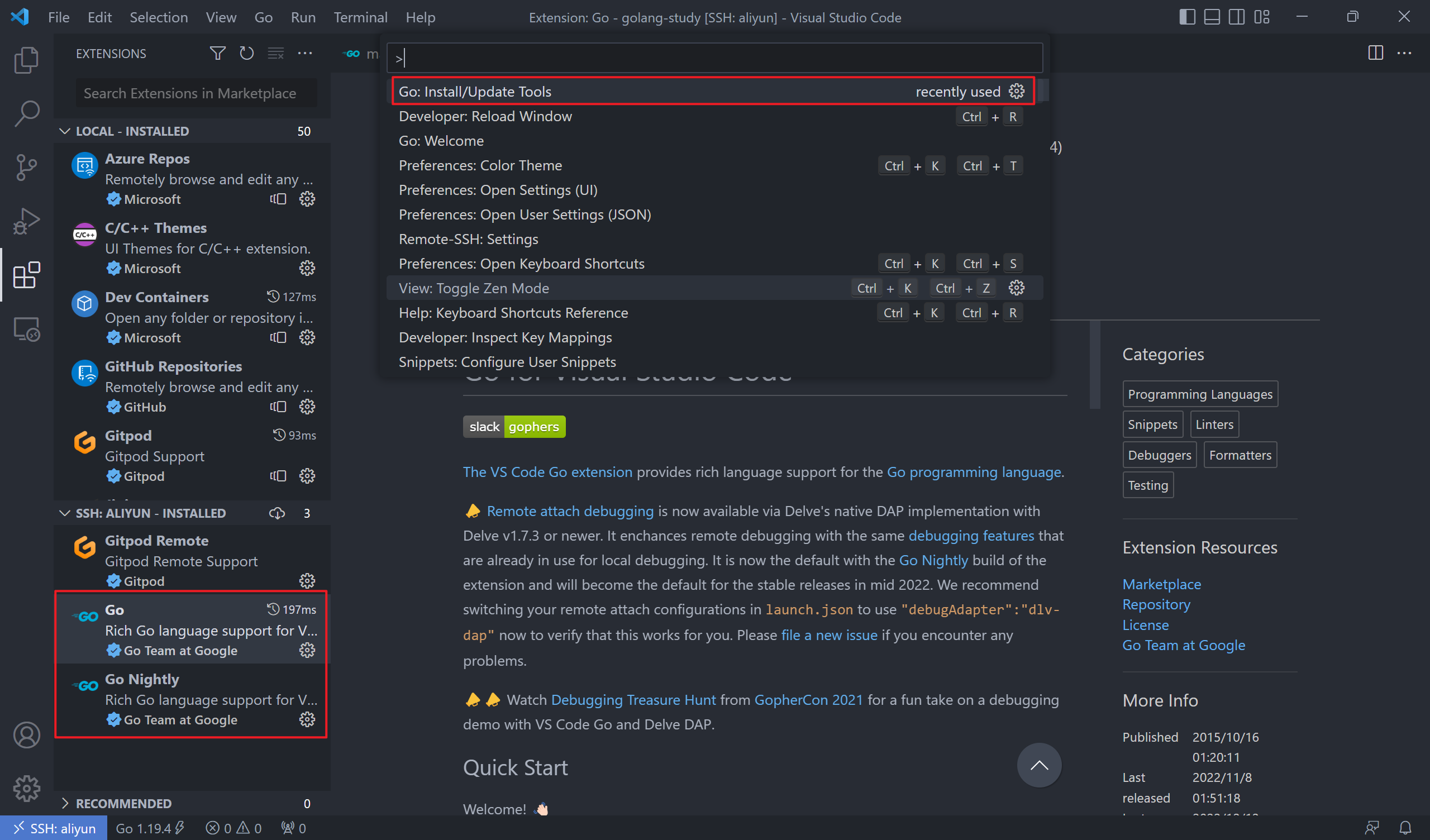Open the Explorer view in activity bar
The width and height of the screenshot is (1430, 840).
[26, 60]
